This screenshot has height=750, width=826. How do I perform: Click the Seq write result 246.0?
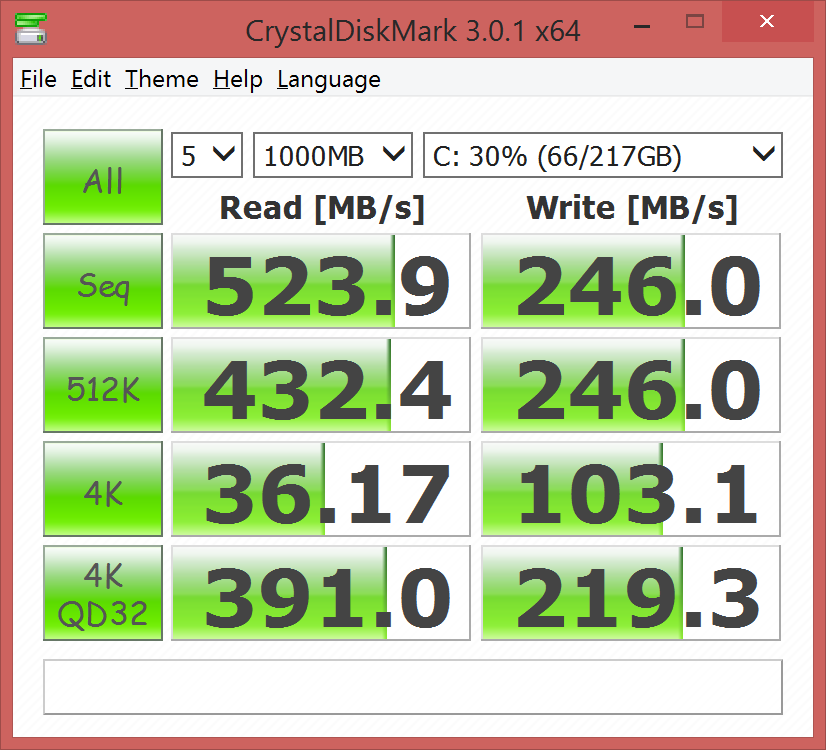[x=631, y=281]
